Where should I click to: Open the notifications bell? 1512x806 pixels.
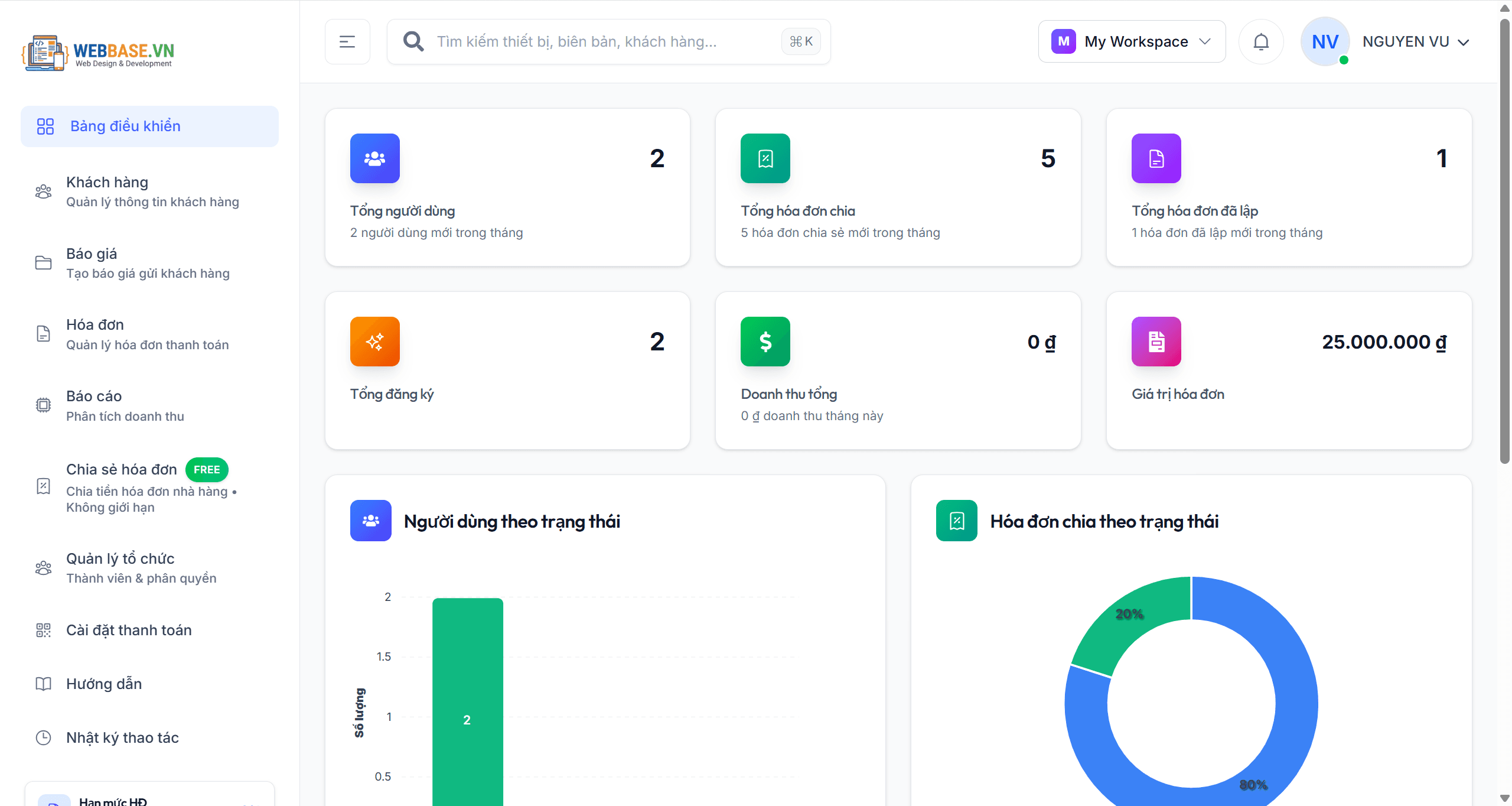point(1261,41)
